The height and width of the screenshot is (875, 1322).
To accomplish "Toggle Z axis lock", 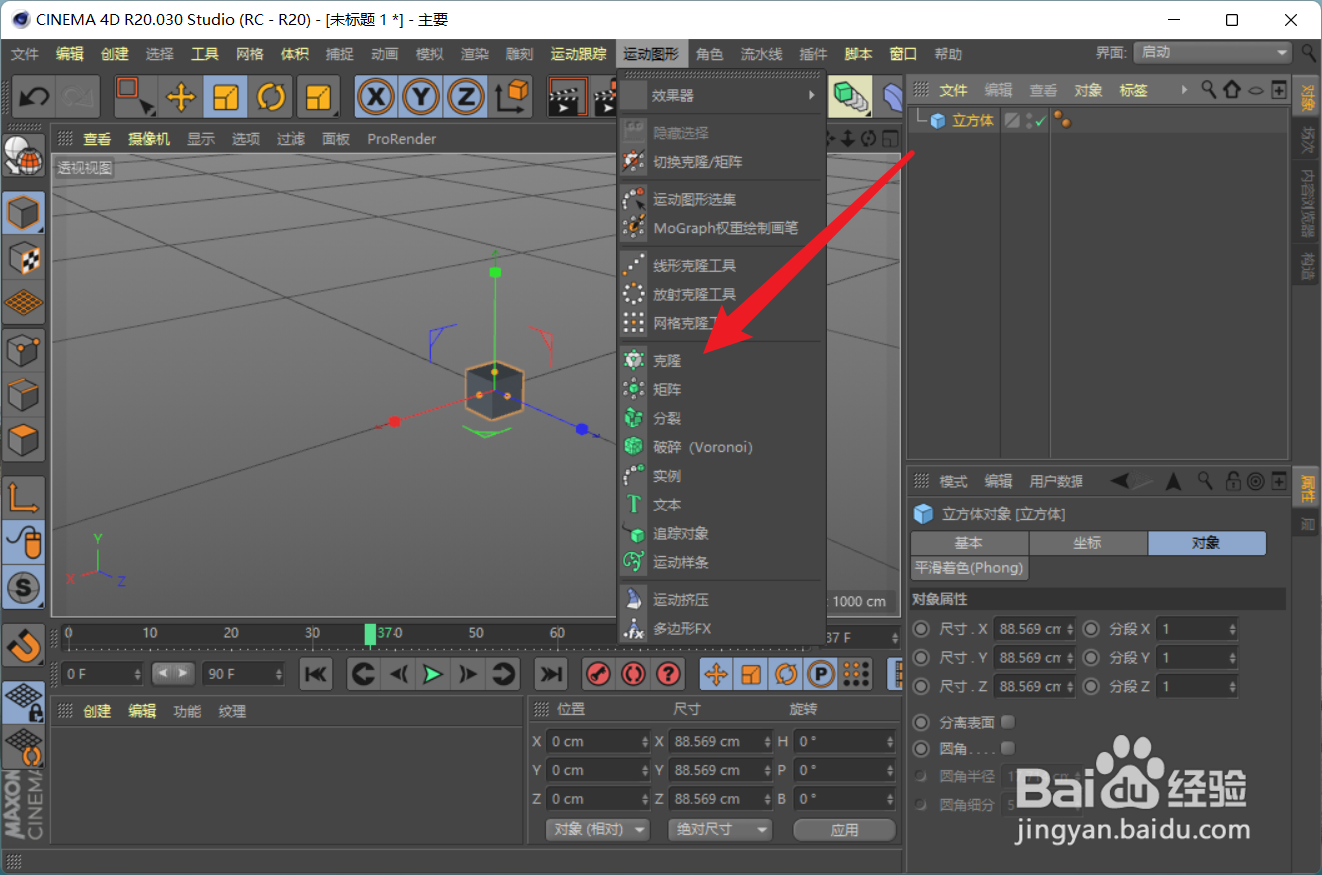I will tap(466, 97).
